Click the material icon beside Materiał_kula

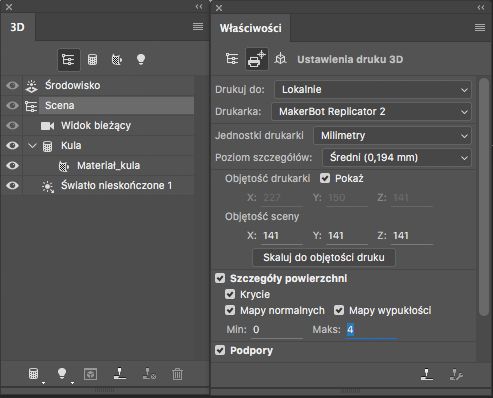point(64,166)
